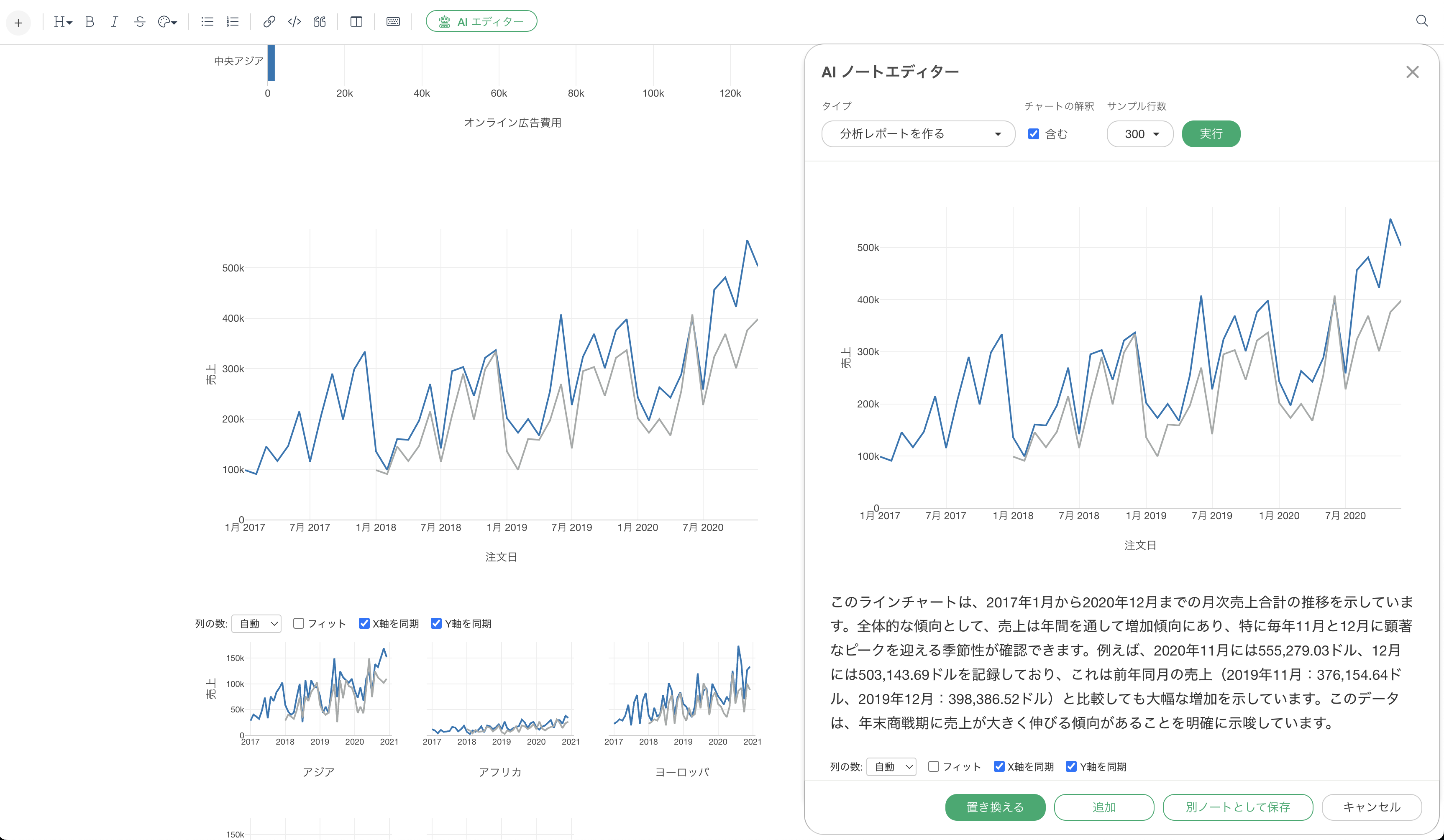
Task: Click the plus add-block icon
Action: (x=18, y=22)
